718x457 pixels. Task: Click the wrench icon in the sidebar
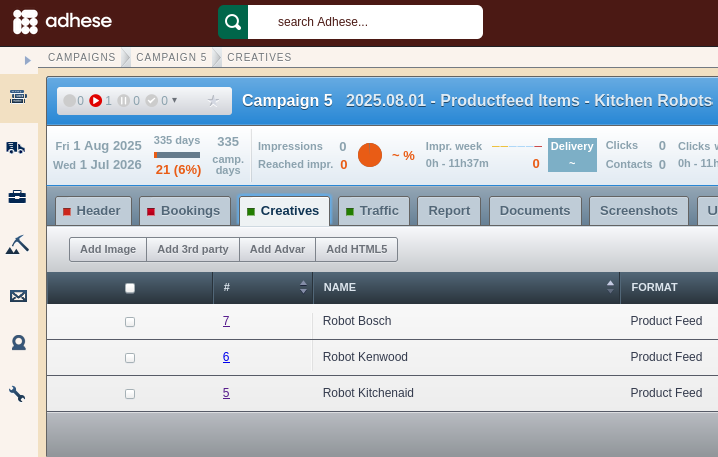pyautogui.click(x=17, y=393)
